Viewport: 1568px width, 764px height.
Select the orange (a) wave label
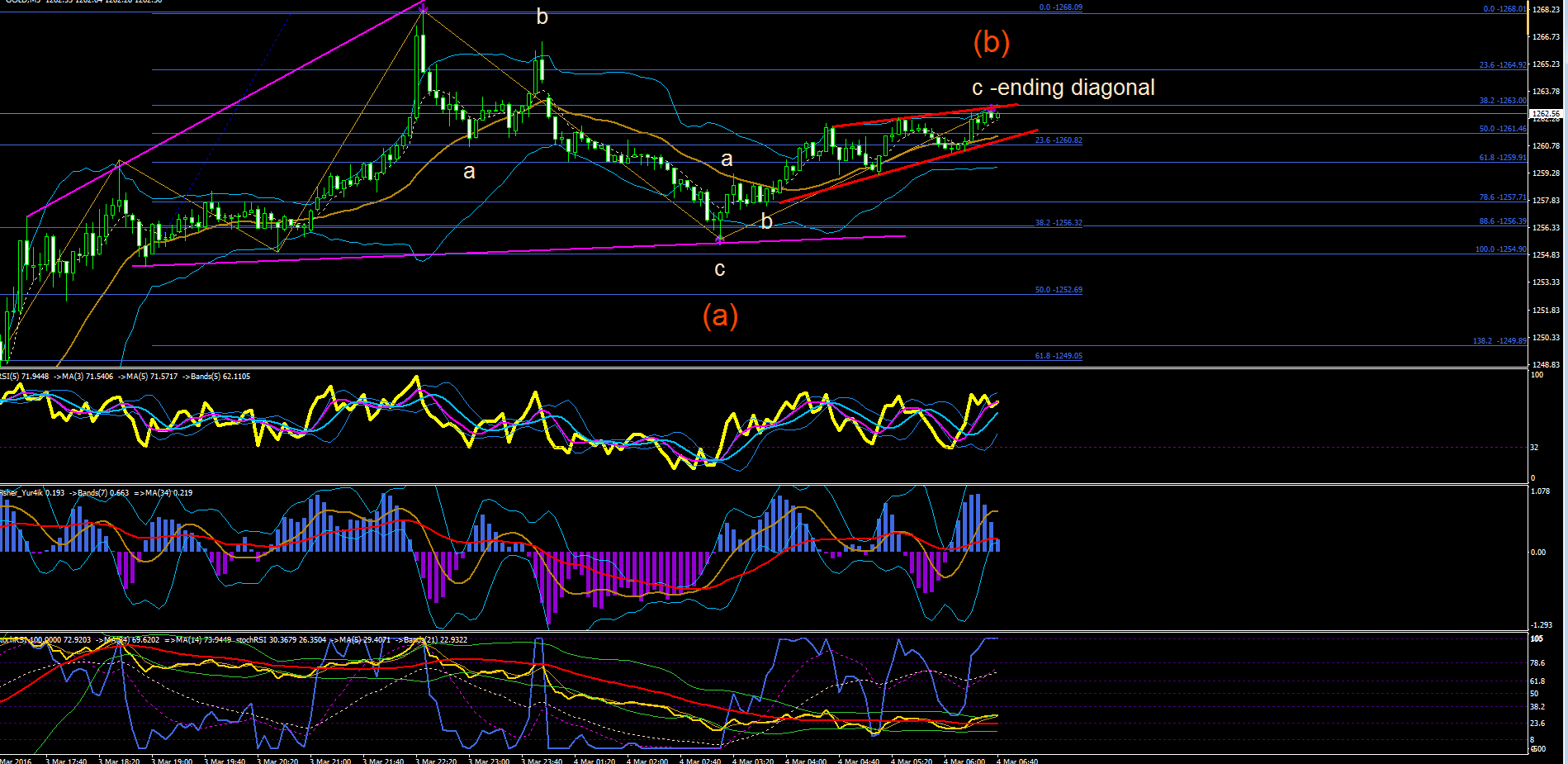(x=720, y=315)
